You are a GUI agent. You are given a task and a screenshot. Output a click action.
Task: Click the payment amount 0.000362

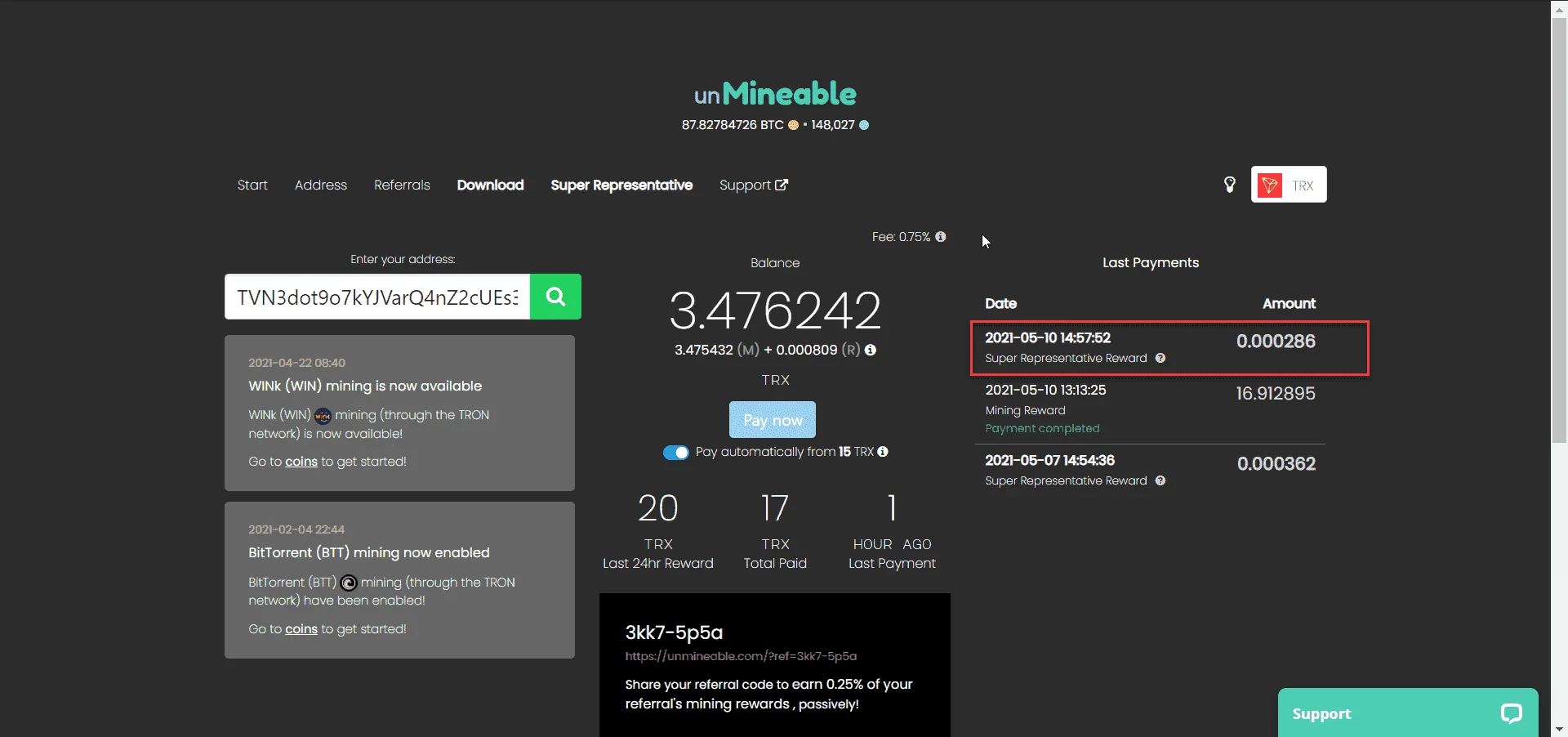point(1276,464)
